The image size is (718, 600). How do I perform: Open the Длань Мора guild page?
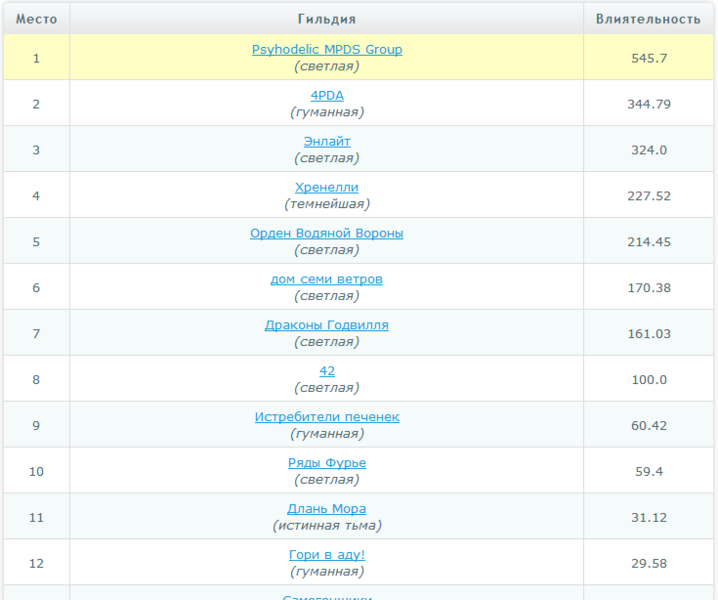pos(326,510)
